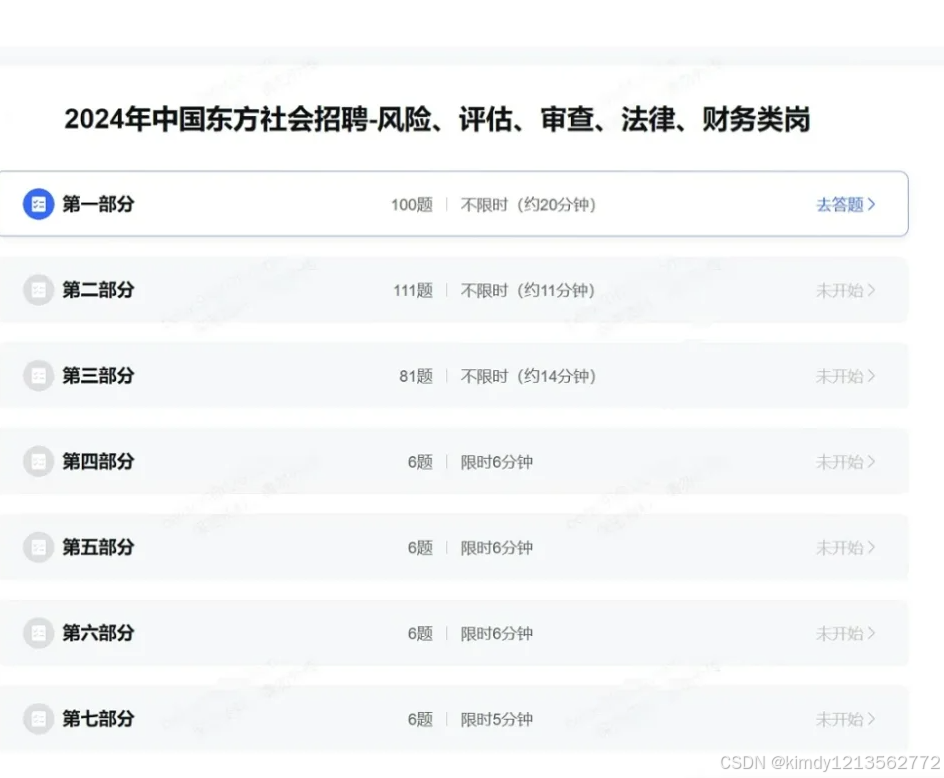Click 未开始 in the 第二部分 row

click(845, 290)
